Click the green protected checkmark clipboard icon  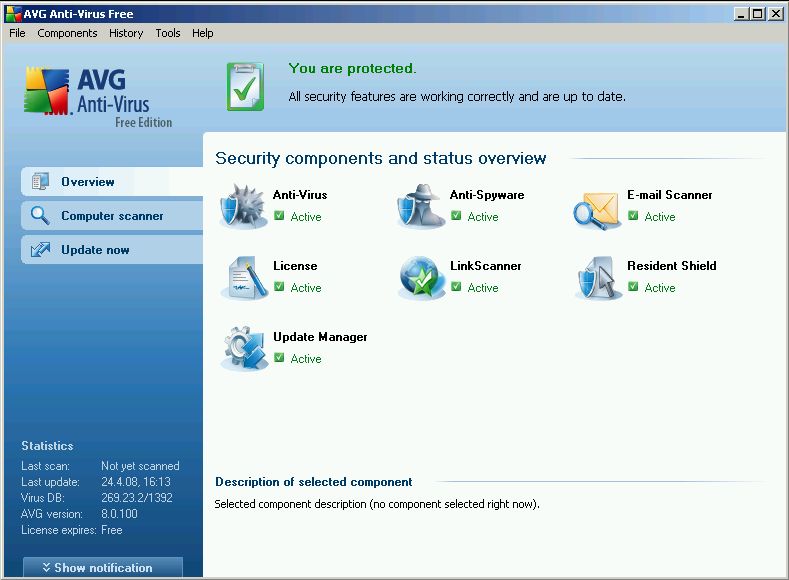click(245, 87)
